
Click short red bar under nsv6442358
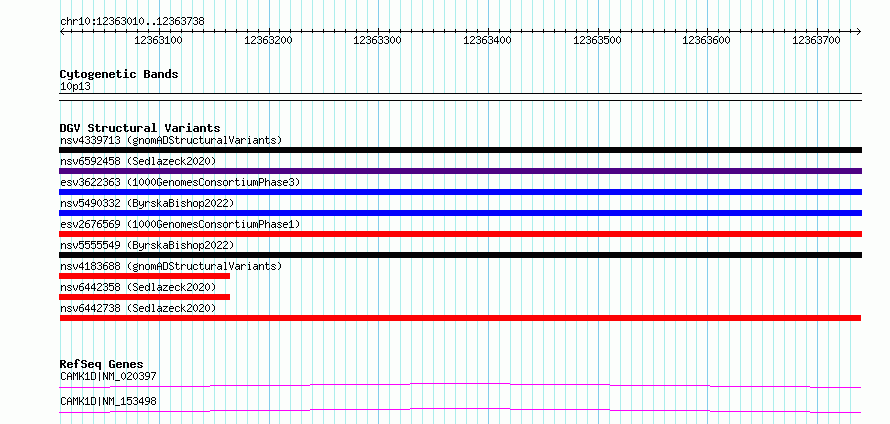pos(144,297)
